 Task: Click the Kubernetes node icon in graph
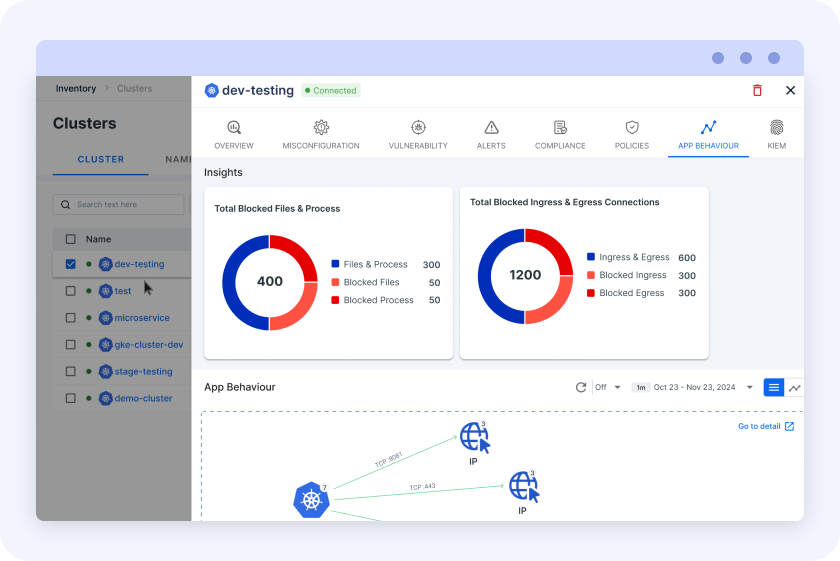(x=311, y=499)
